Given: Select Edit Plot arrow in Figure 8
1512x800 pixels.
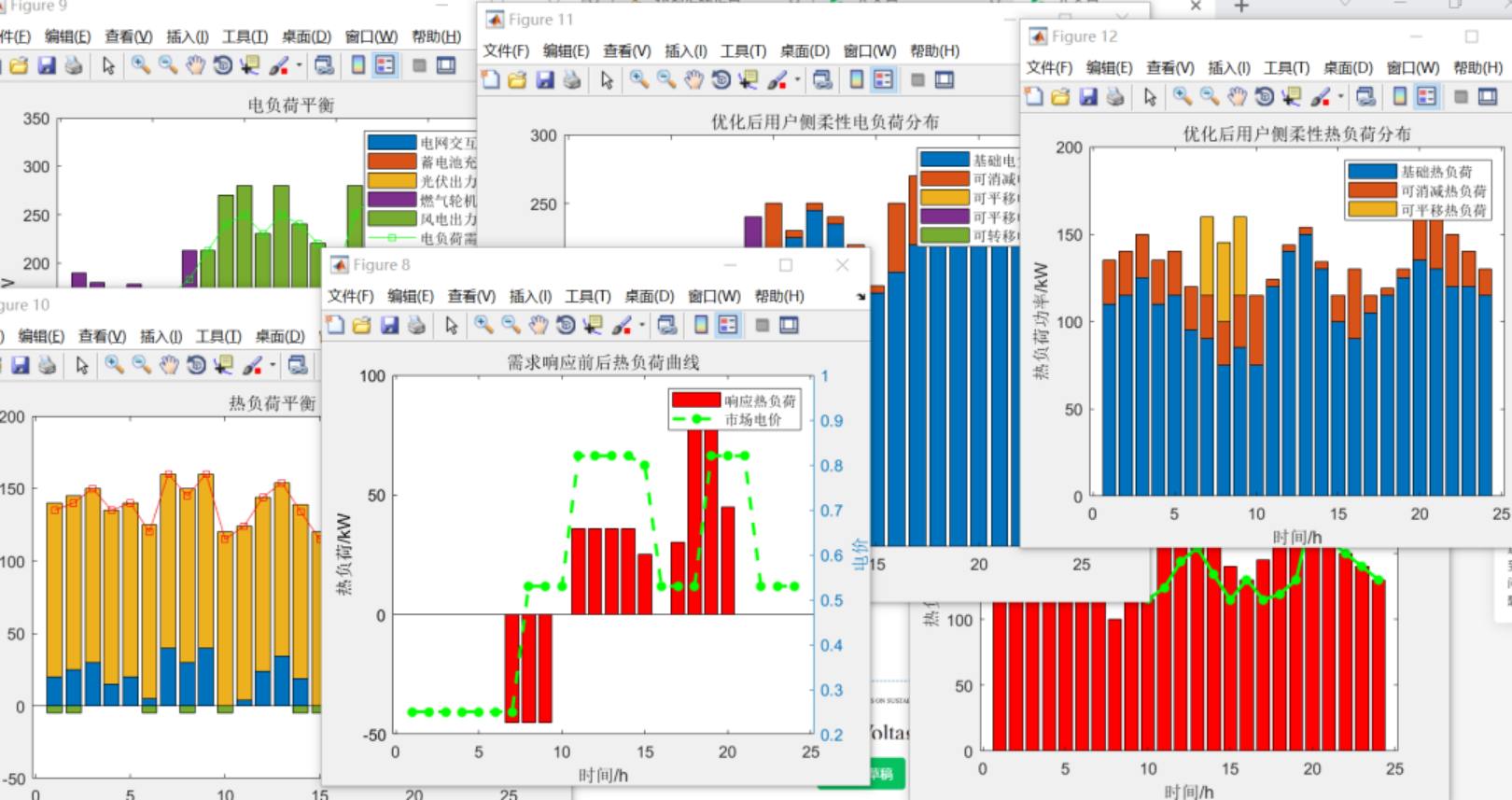Looking at the screenshot, I should (x=452, y=325).
